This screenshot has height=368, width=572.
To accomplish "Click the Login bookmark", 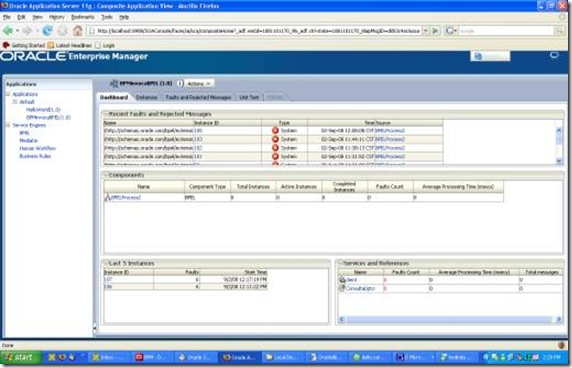I will (x=108, y=45).
